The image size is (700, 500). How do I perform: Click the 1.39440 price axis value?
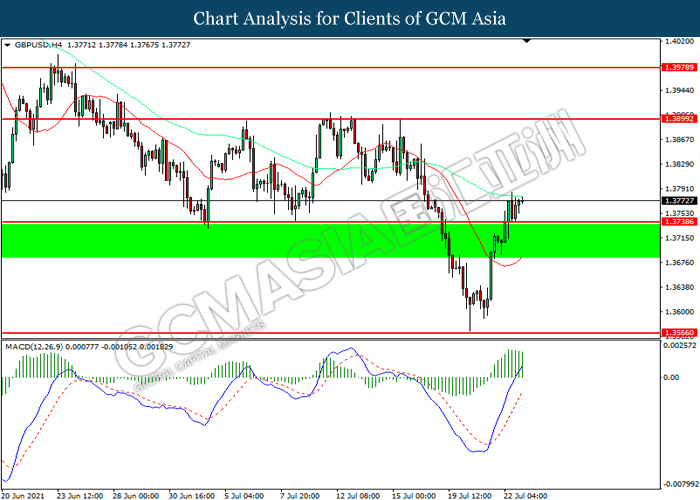[x=679, y=91]
